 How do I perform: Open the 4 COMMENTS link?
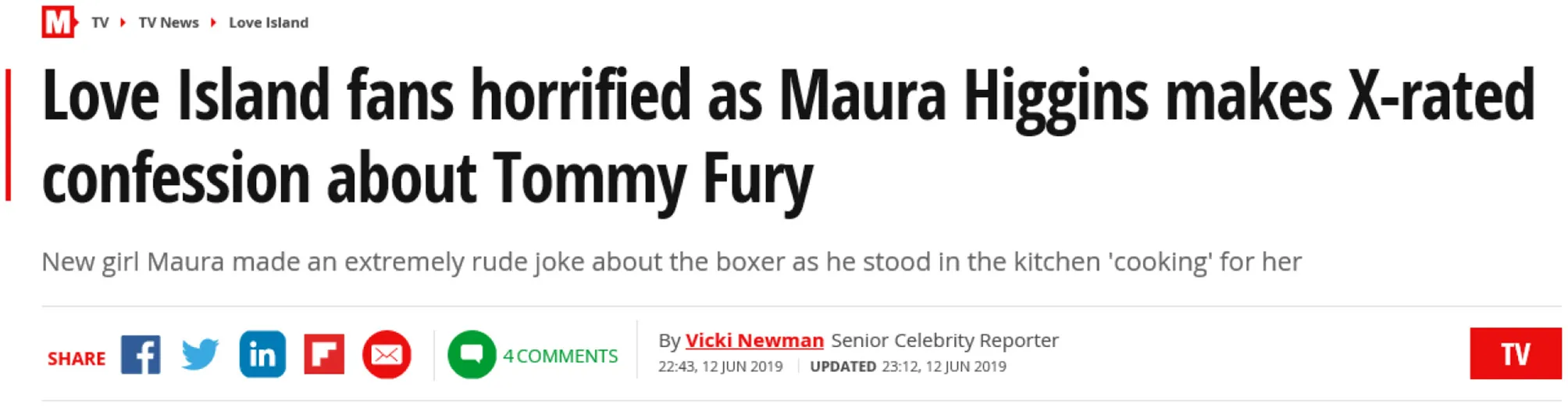[x=560, y=356]
